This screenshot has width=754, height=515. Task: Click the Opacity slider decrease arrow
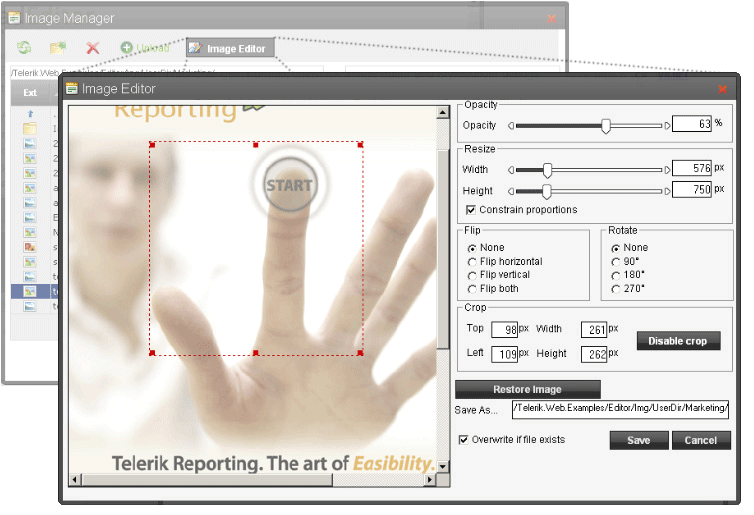[511, 126]
